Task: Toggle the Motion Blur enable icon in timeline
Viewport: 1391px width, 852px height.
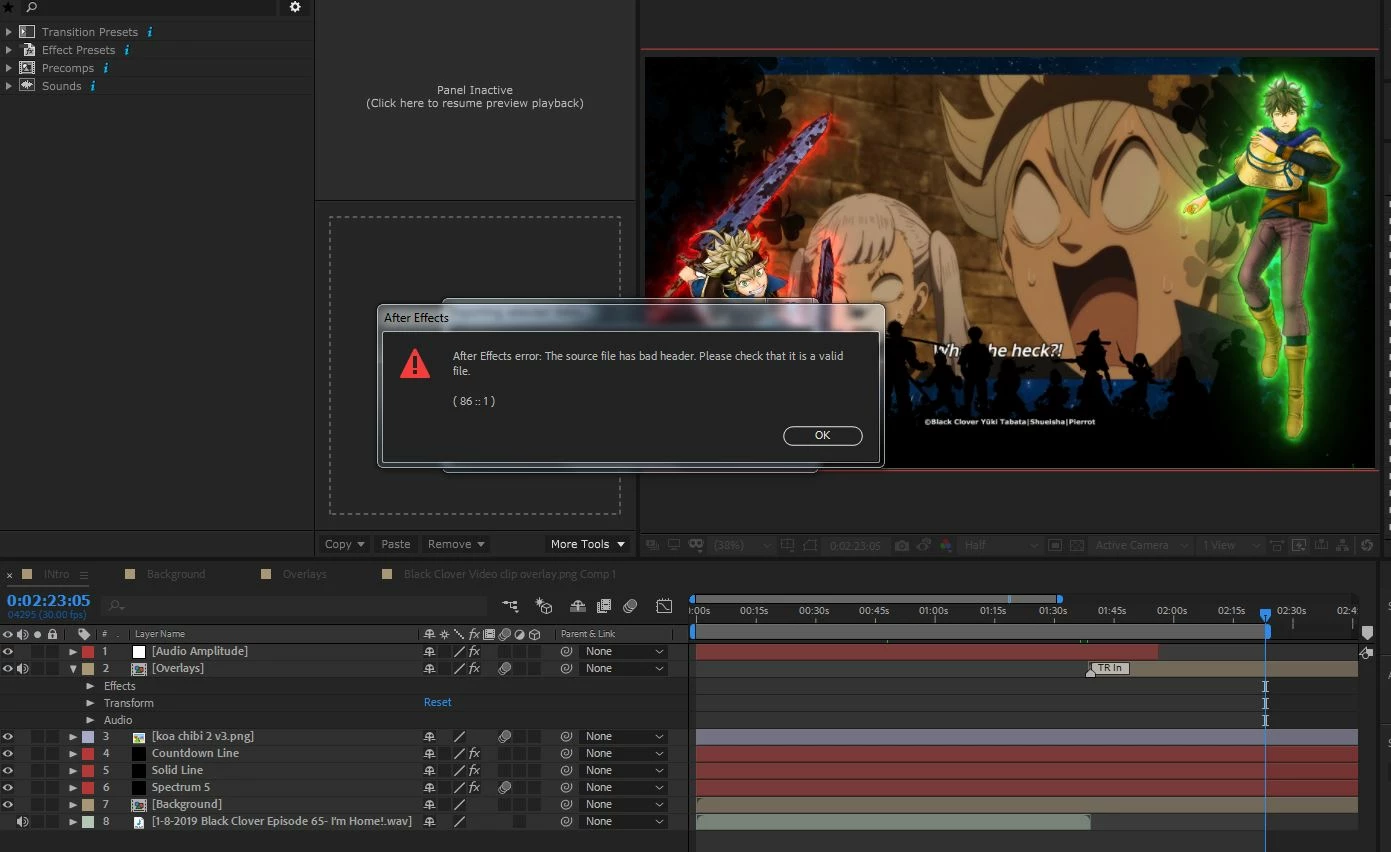Action: pos(630,606)
